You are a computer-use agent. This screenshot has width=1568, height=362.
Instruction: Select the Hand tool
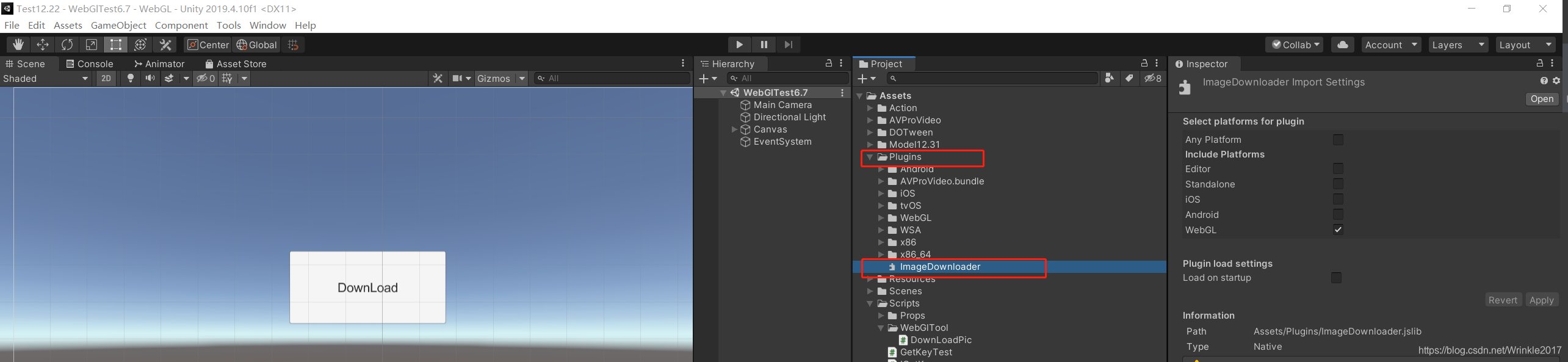18,45
